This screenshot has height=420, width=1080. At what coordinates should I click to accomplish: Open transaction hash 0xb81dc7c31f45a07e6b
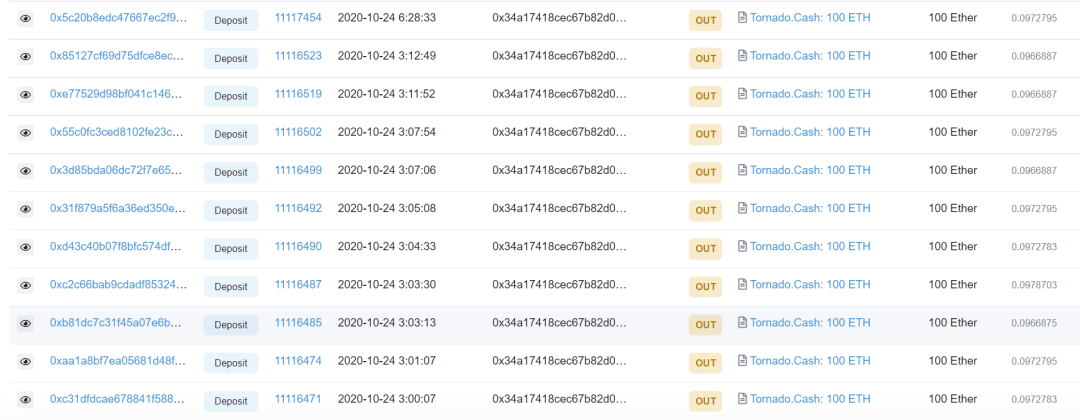[x=116, y=323]
